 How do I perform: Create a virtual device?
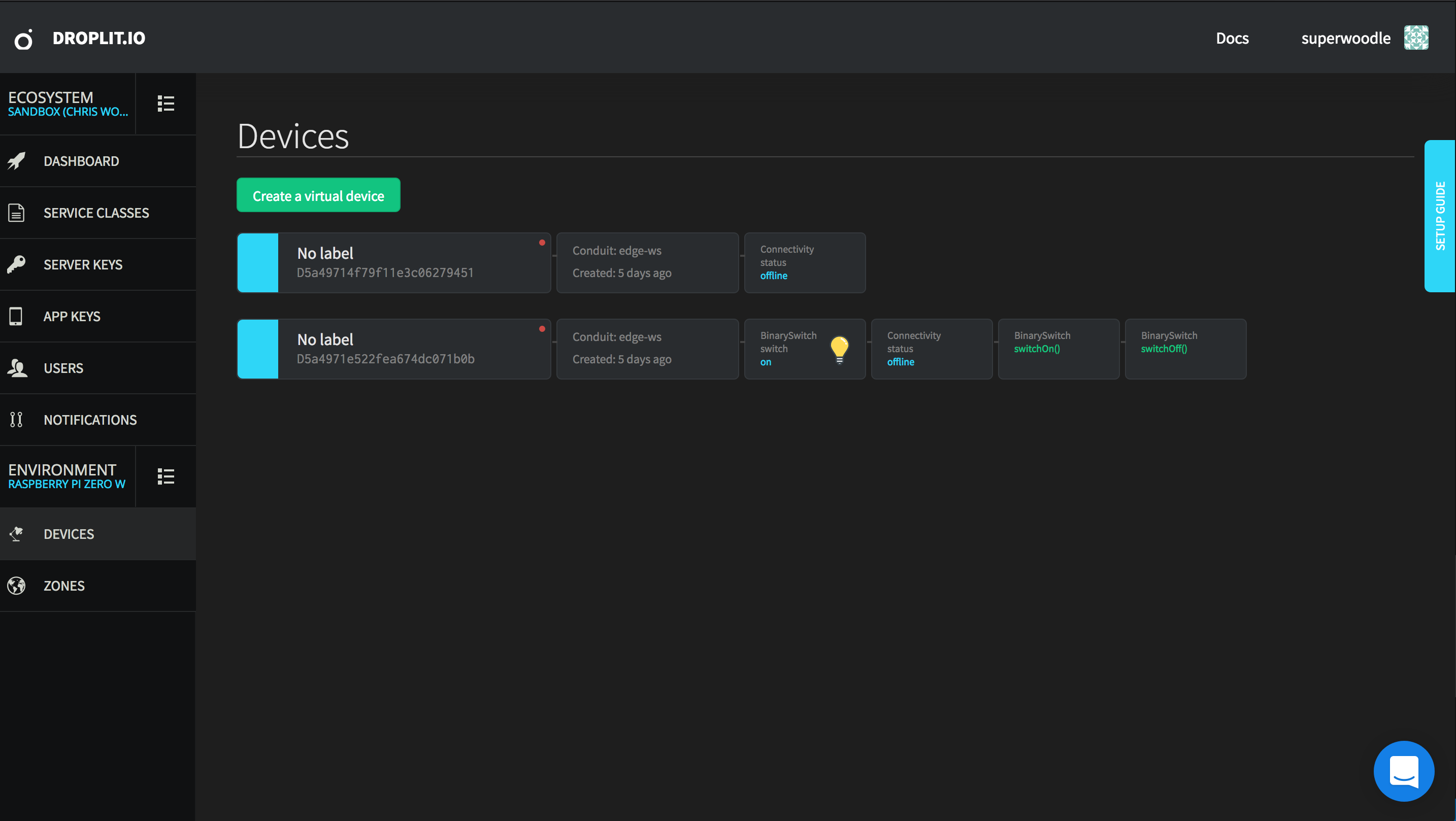[318, 195]
